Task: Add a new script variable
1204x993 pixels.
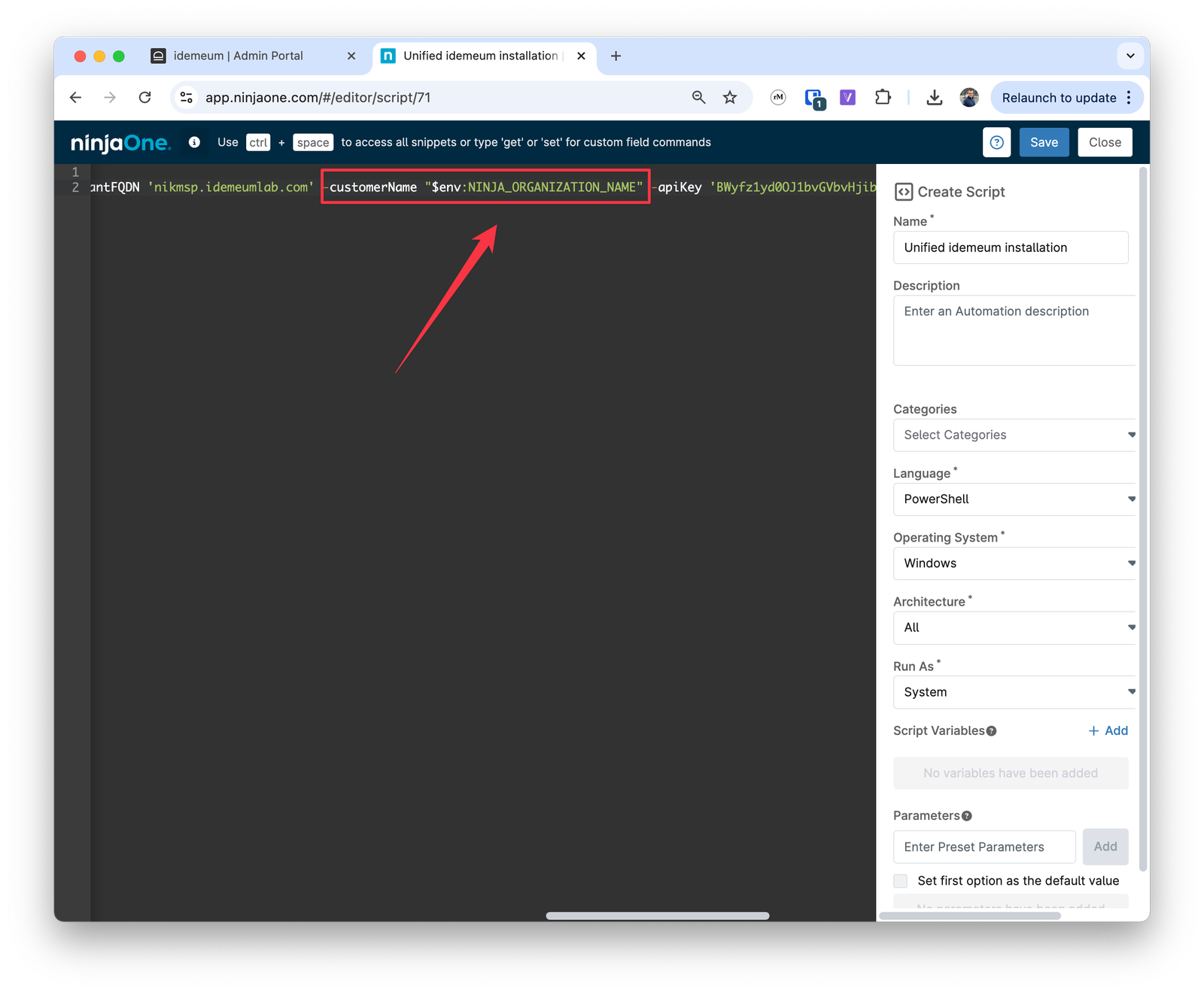Action: (1108, 730)
